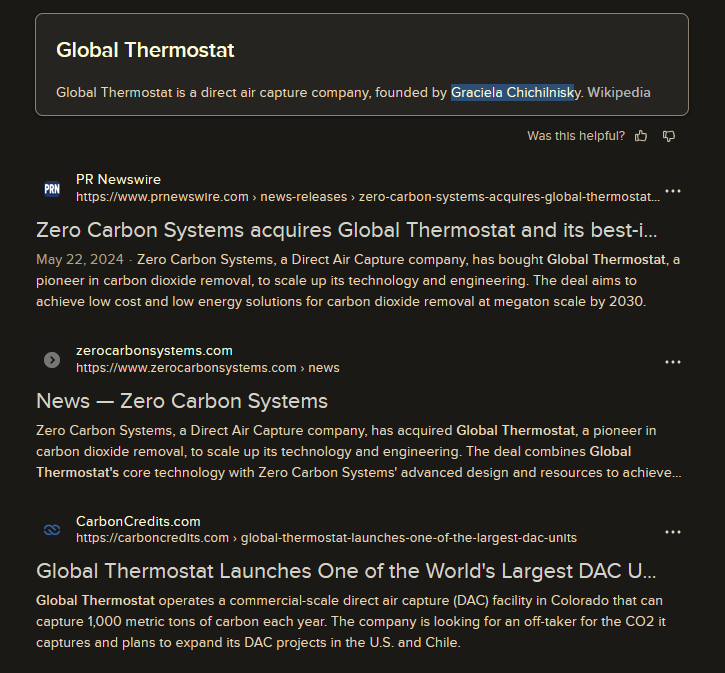Screen dimensions: 725x673
Task: Click the May 22, 2024 date
Action: point(80,259)
